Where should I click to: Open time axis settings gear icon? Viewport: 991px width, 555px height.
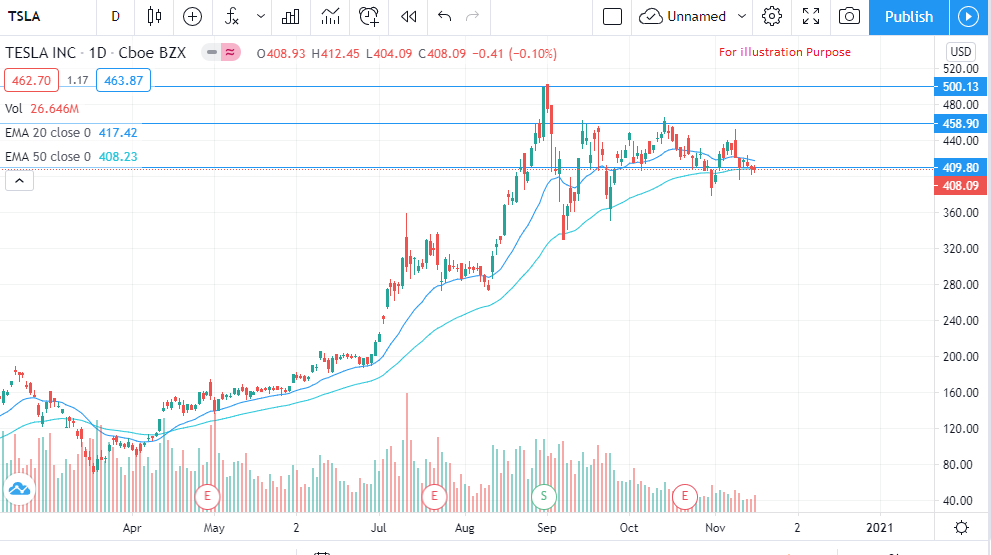(961, 528)
